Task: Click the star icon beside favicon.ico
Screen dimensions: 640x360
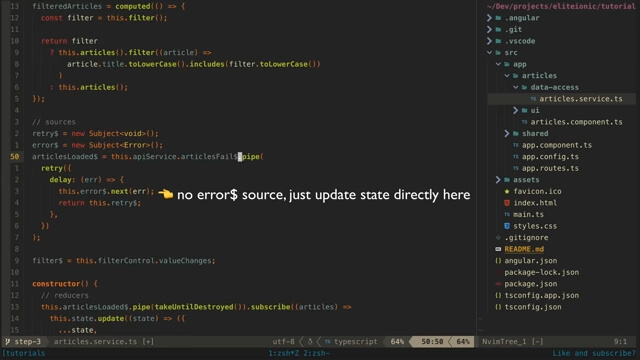Action: (507, 191)
